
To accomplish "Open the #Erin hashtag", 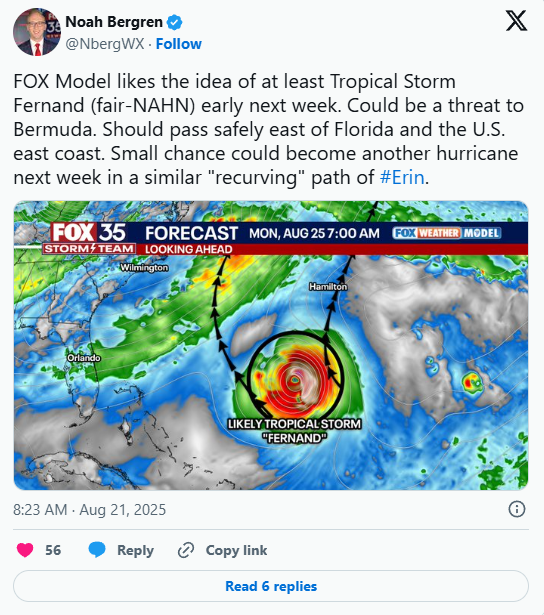I will click(402, 177).
